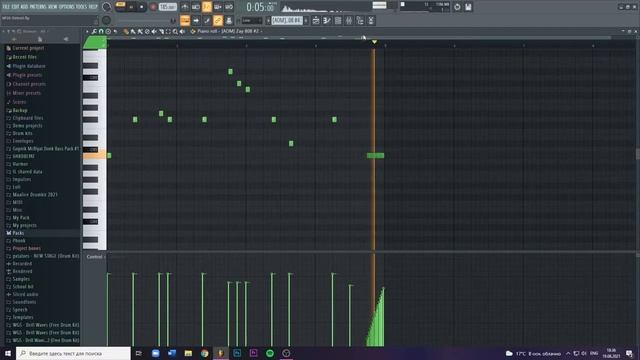
Task: Click the Windows Start button
Action: pyautogui.click(x=7, y=353)
